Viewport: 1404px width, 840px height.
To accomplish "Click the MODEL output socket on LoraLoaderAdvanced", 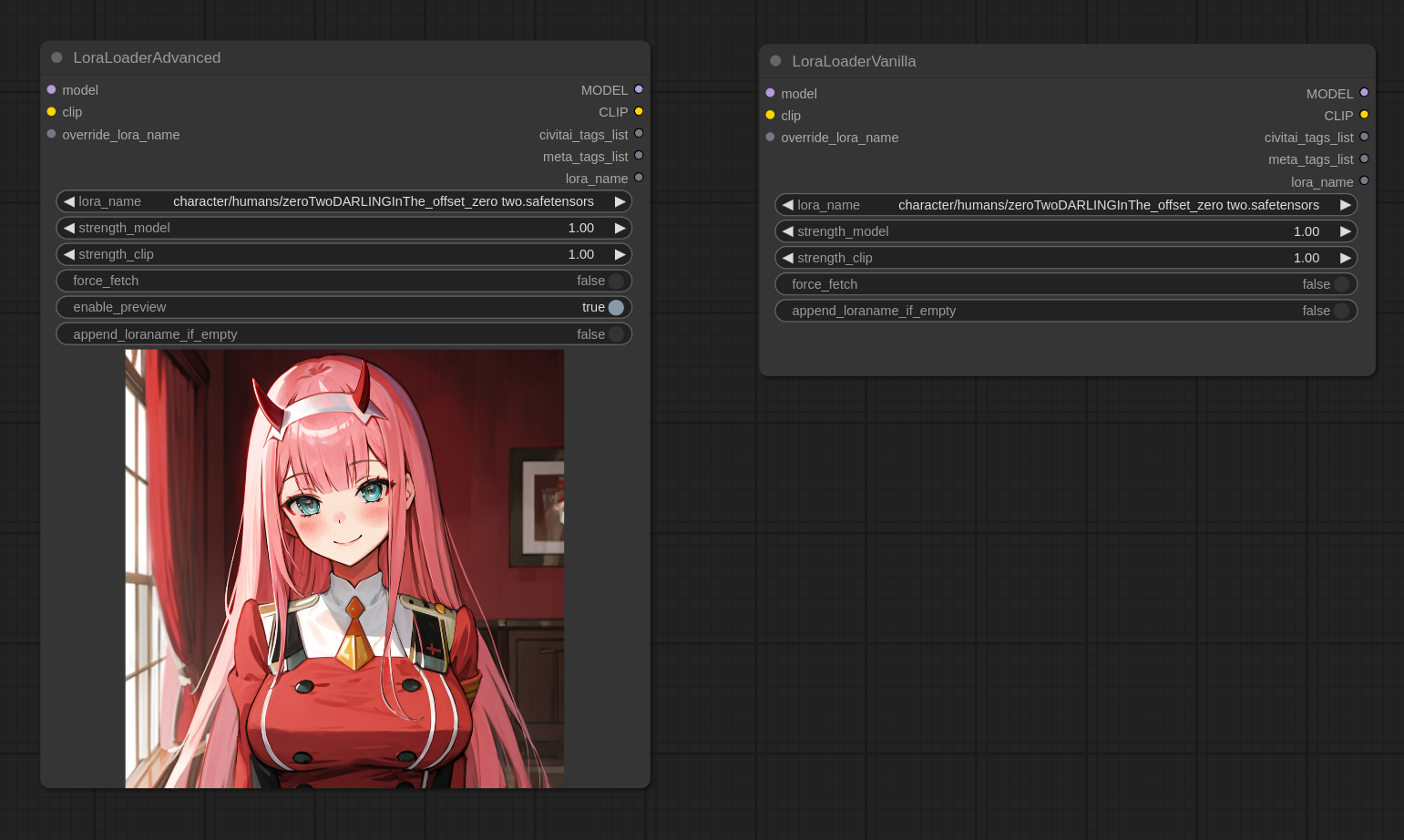I will pyautogui.click(x=639, y=89).
